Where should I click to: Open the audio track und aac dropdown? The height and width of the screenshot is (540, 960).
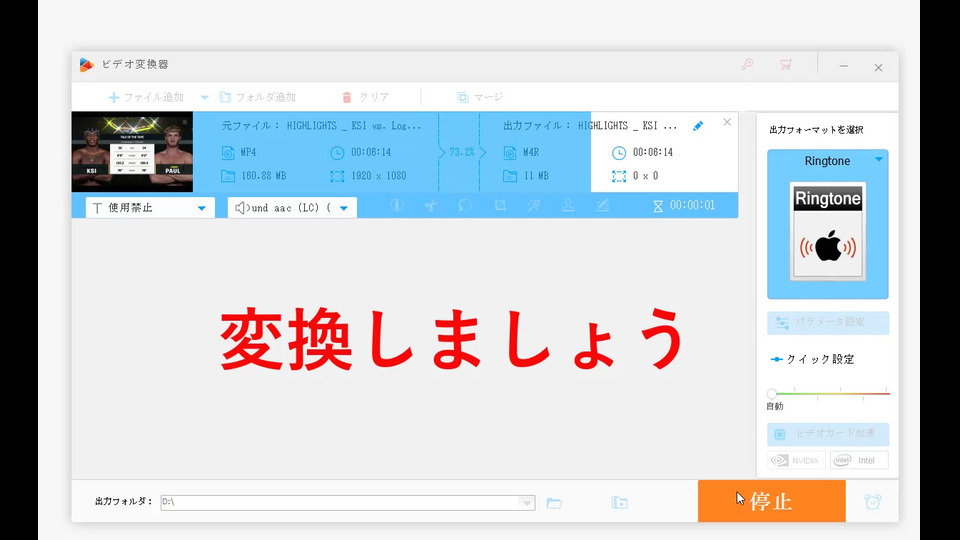pos(292,208)
